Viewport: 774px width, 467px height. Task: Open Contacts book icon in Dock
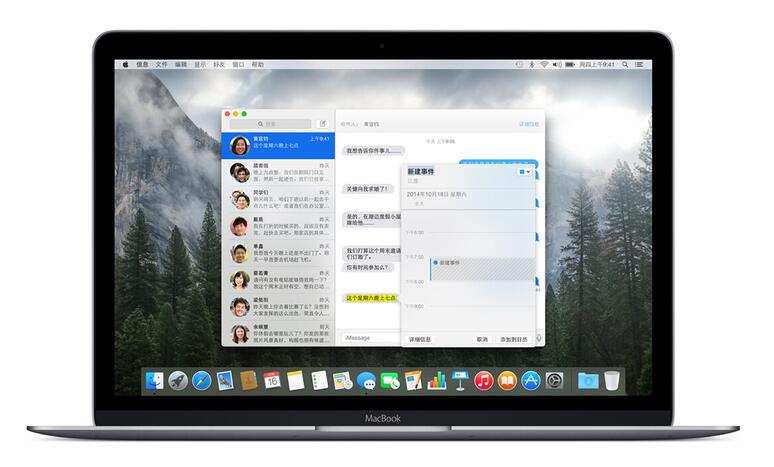tap(248, 381)
